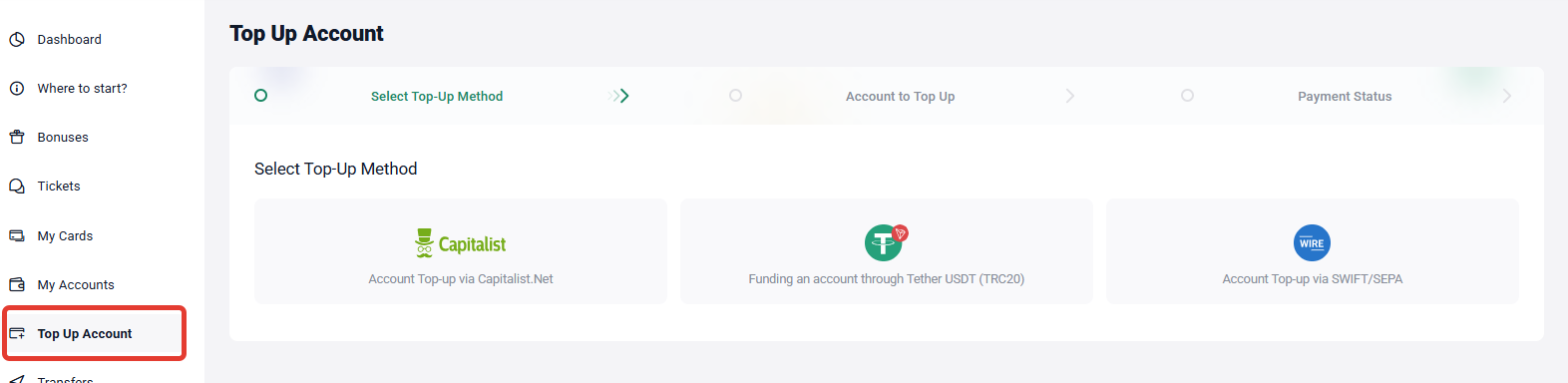Click the chevron after Account to Top Up
Viewport: 1568px width, 383px height.
[1070, 96]
